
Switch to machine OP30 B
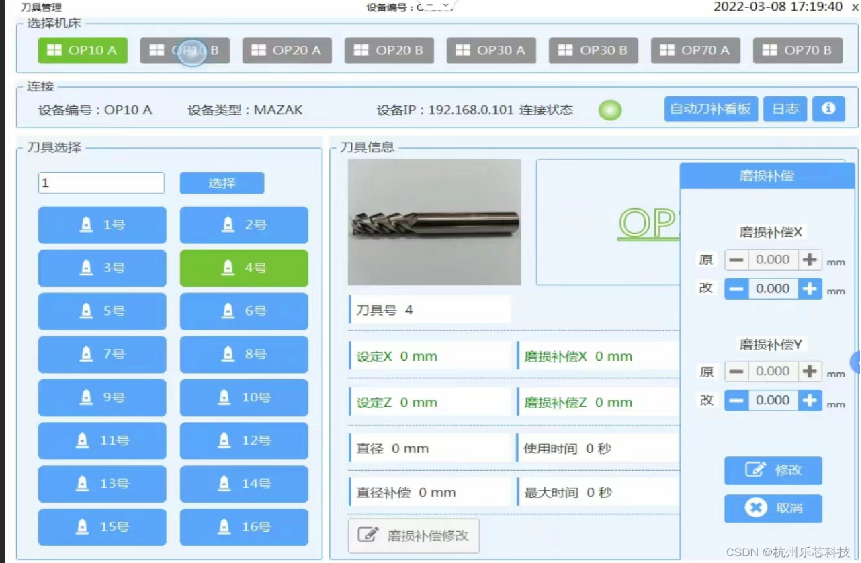pyautogui.click(x=594, y=50)
